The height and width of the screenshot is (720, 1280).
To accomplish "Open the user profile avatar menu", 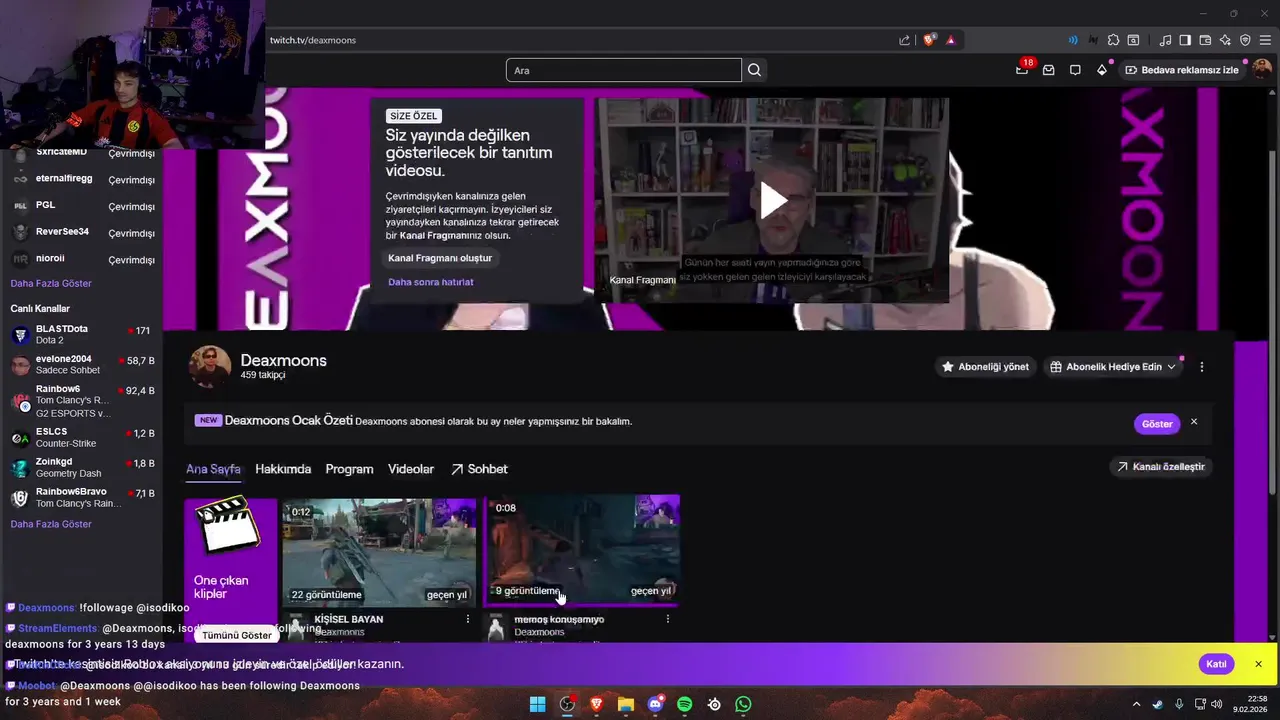I will (x=1262, y=70).
